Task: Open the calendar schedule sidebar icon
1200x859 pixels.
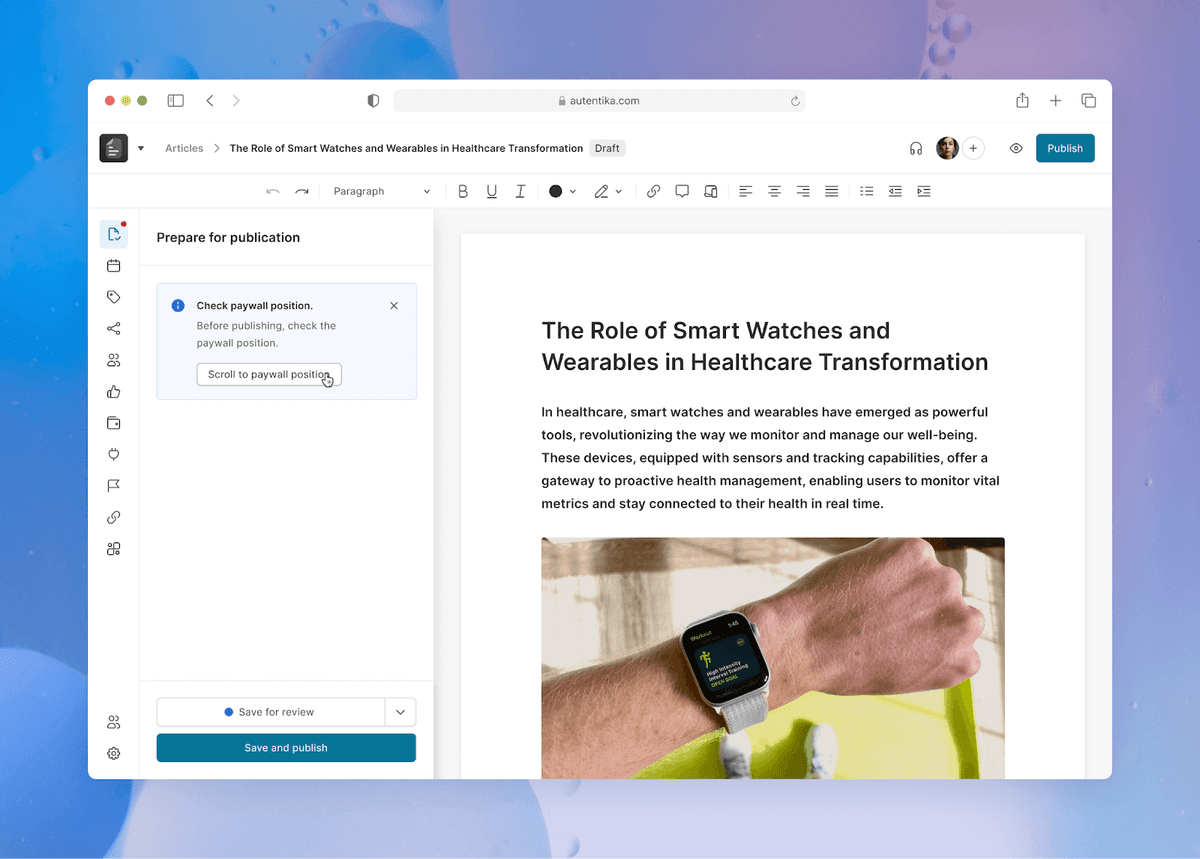Action: coord(114,266)
